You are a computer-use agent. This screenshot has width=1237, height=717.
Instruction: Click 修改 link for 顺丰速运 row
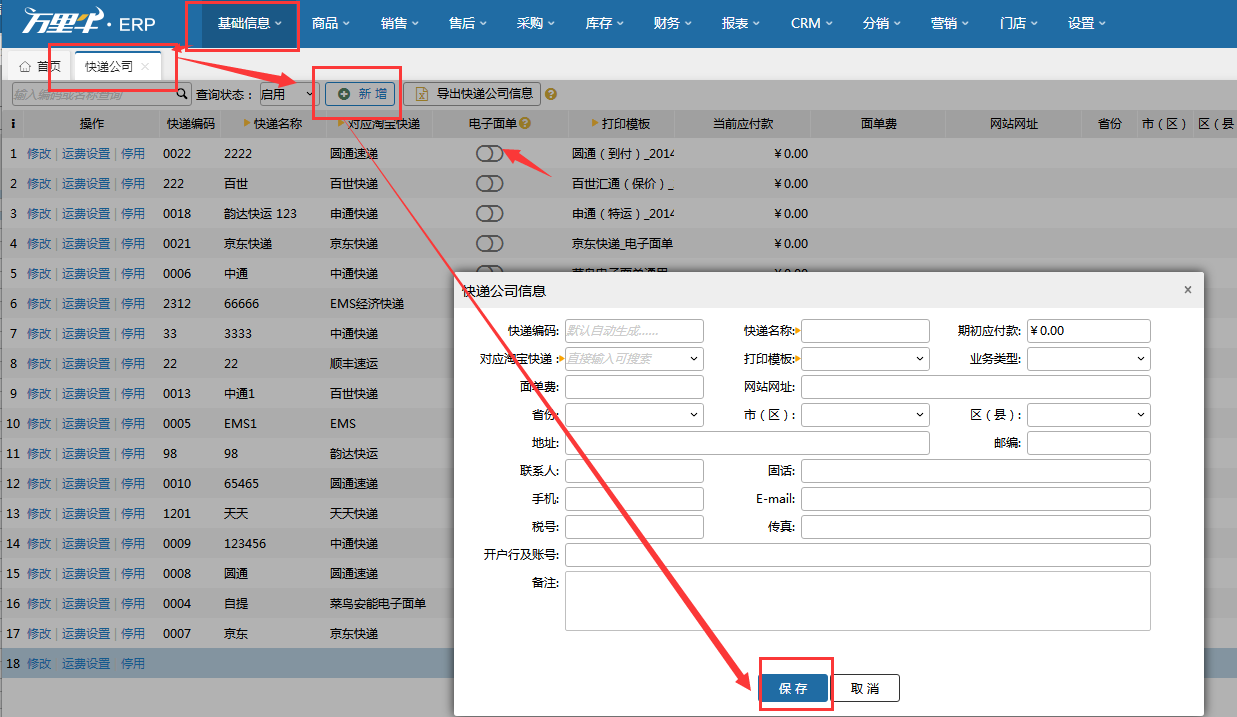tap(38, 364)
